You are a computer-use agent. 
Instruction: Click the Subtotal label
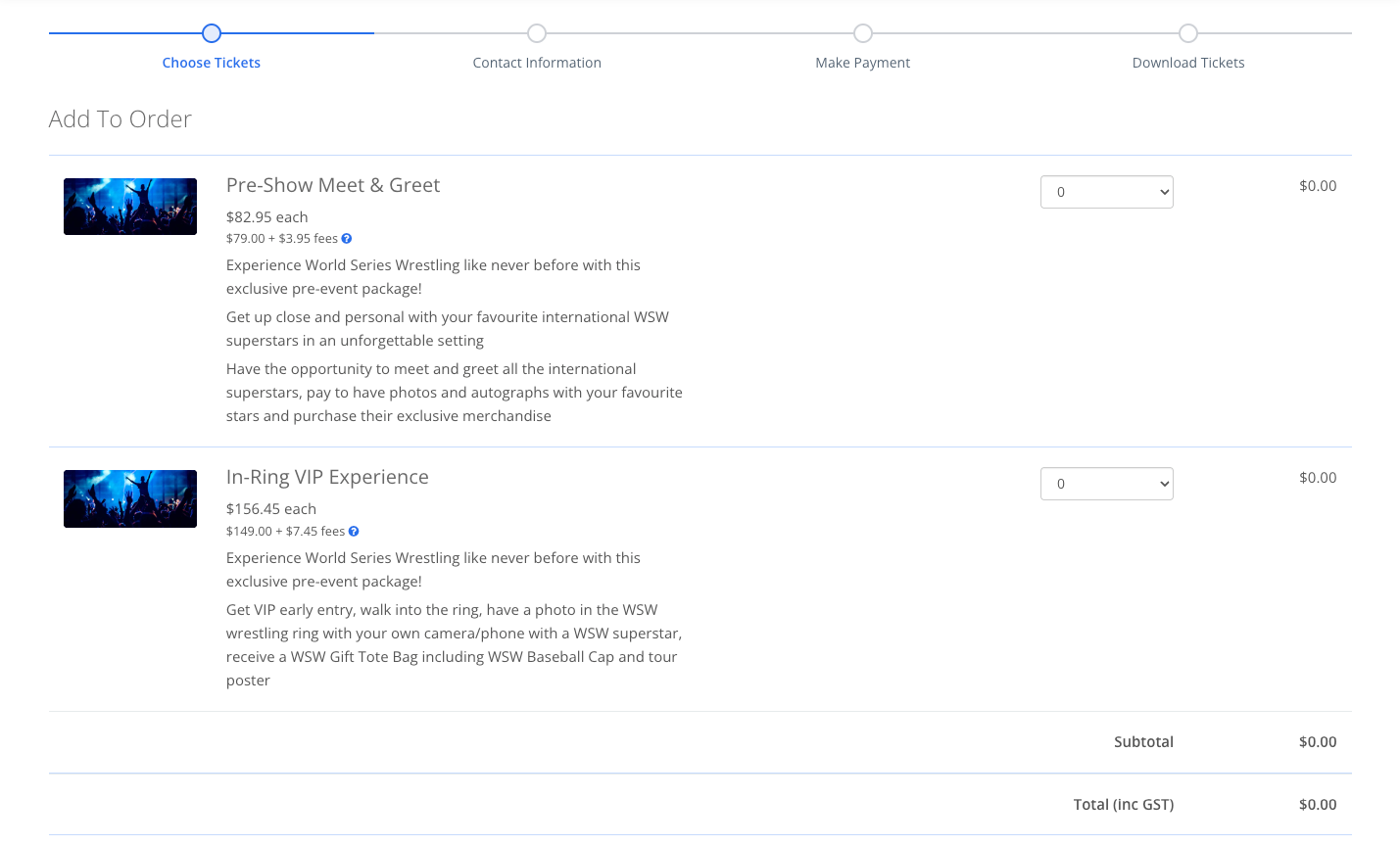point(1143,742)
